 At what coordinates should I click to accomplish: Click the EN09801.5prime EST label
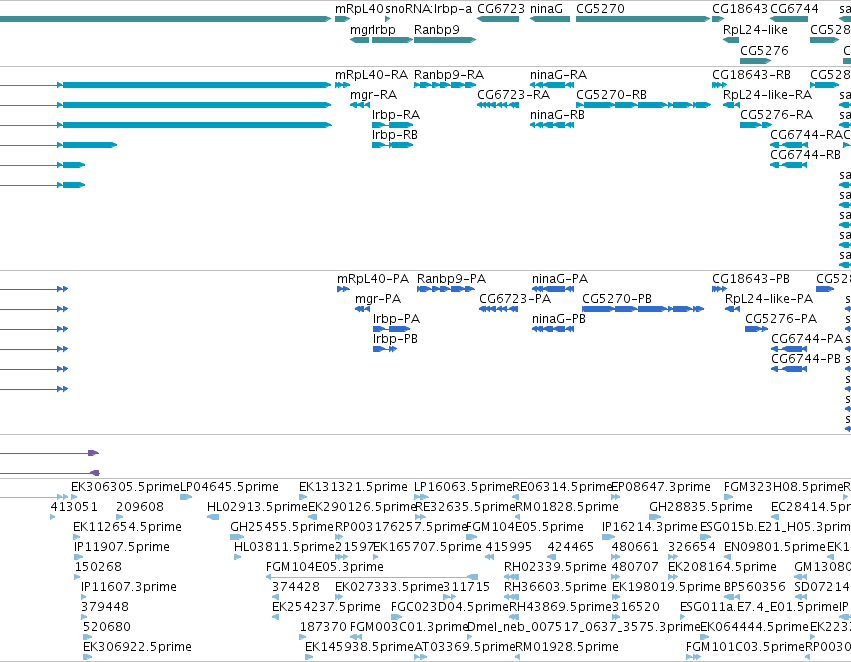pyautogui.click(x=774, y=546)
